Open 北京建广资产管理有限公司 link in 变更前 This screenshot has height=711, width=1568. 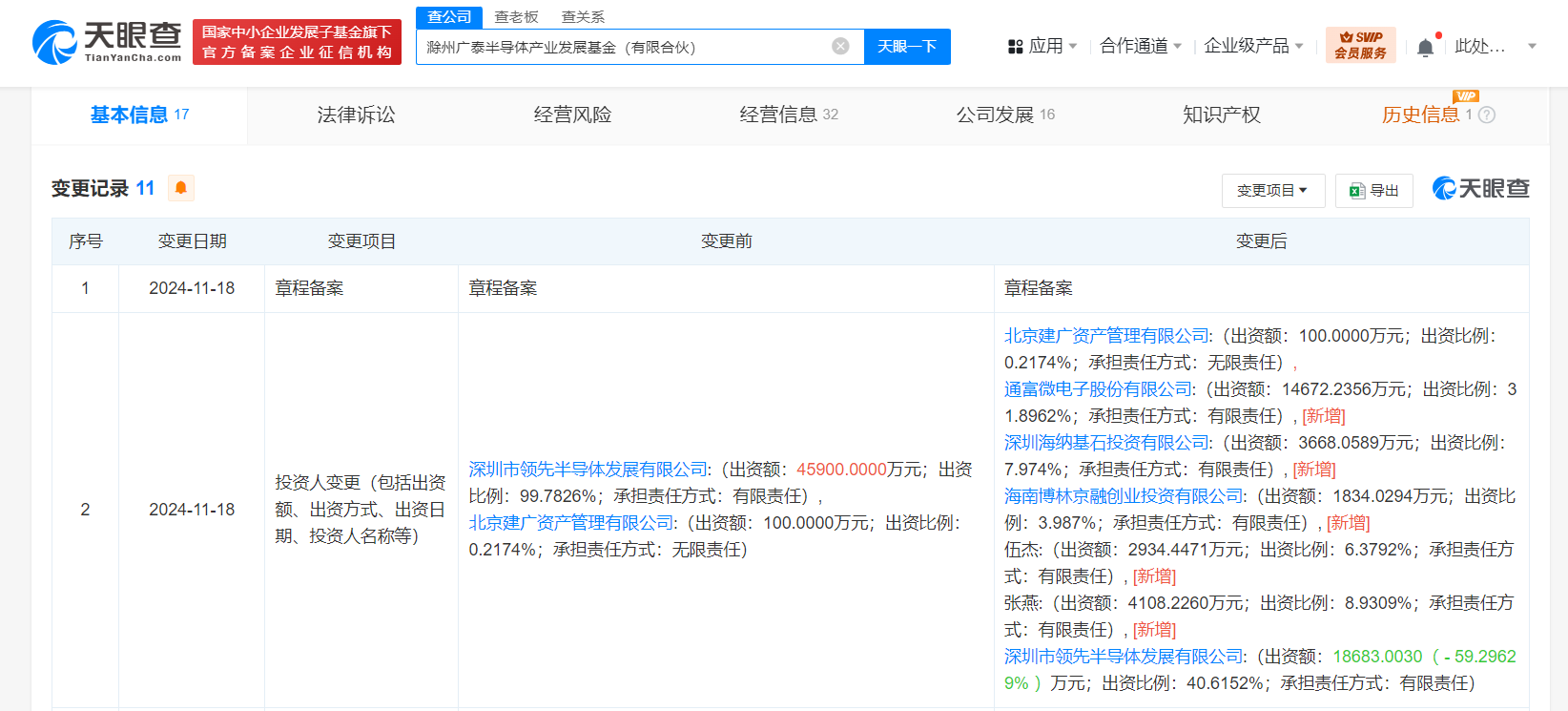click(x=571, y=523)
